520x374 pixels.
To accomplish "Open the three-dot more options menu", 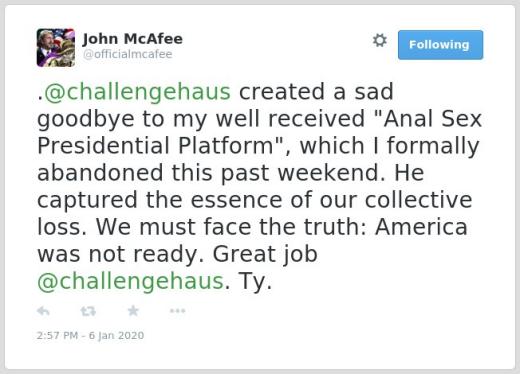I will click(177, 311).
